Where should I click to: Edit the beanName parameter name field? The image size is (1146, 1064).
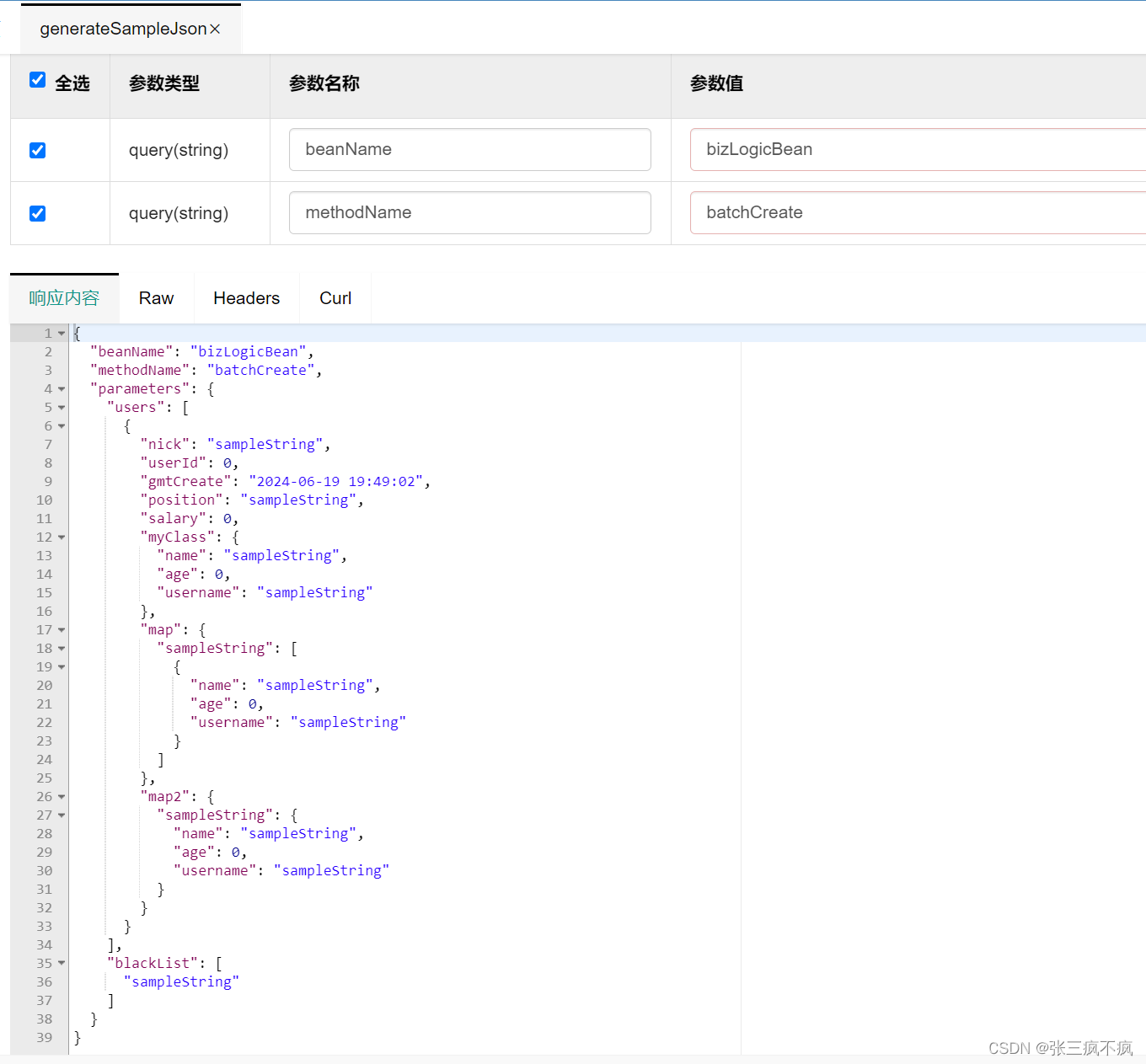pyautogui.click(x=469, y=149)
